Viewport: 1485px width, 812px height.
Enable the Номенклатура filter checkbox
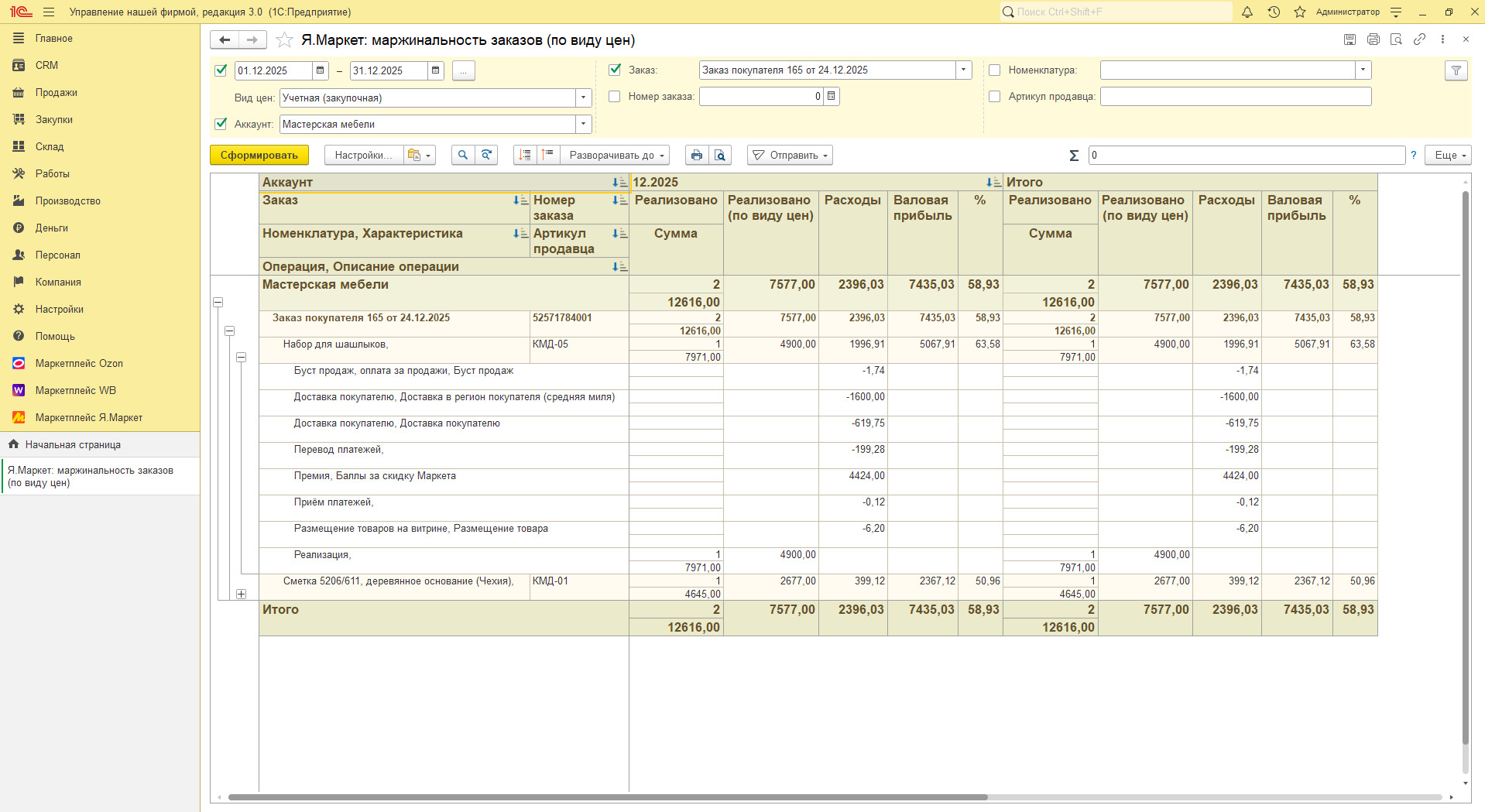995,70
